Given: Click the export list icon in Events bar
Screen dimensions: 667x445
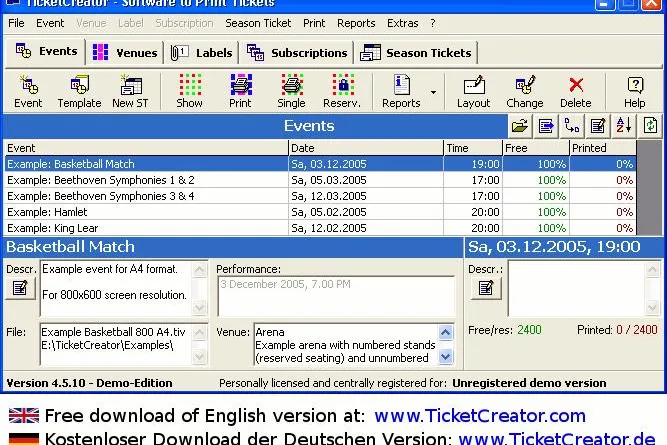Looking at the screenshot, I should coord(546,126).
